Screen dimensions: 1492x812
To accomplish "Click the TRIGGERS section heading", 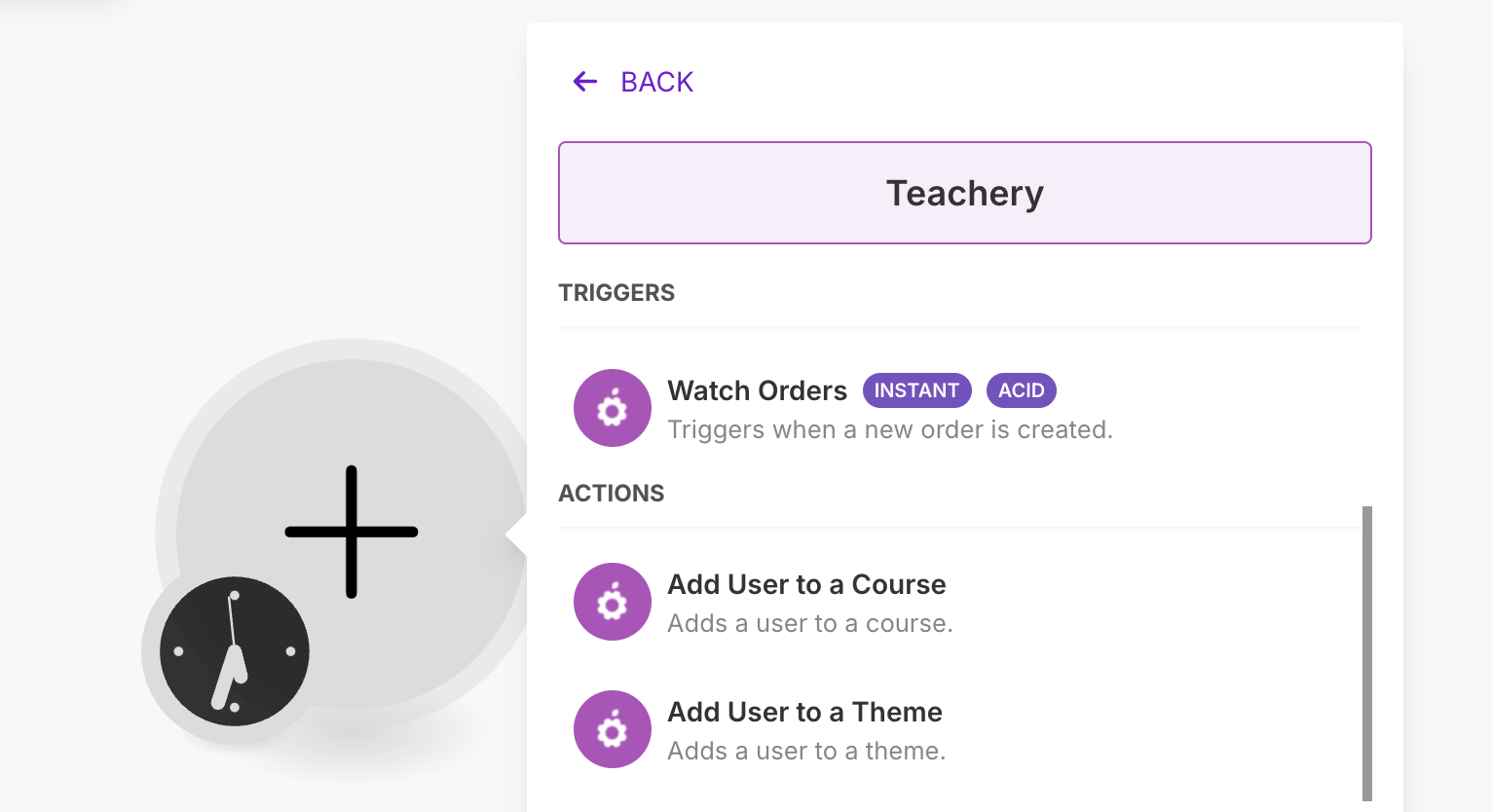I will [616, 293].
